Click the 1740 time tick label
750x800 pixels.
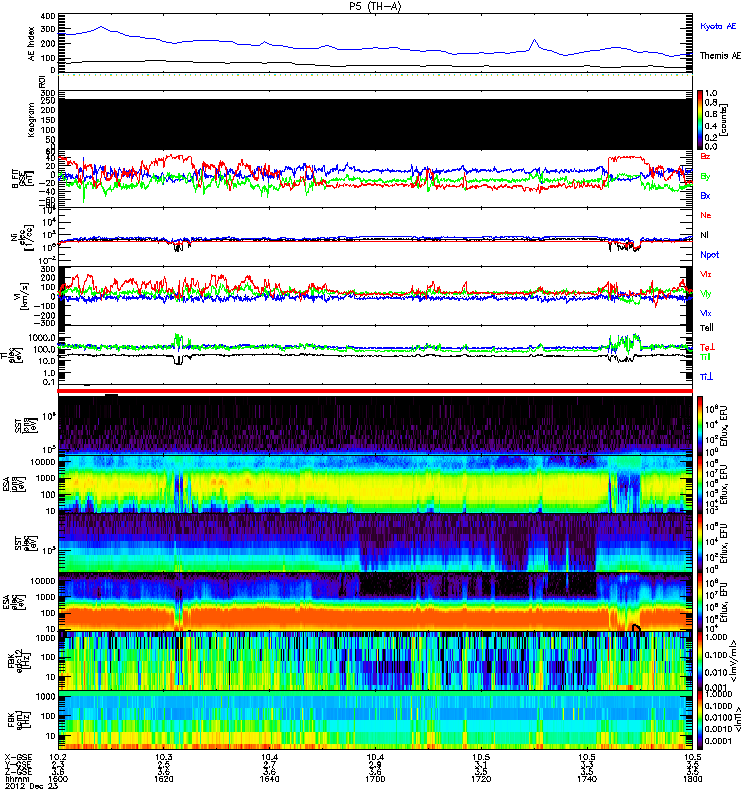click(x=587, y=779)
